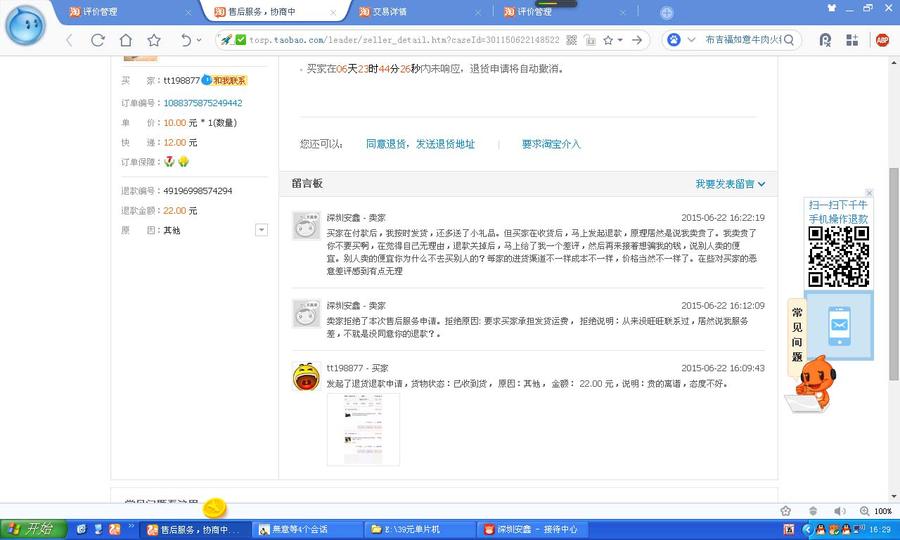Expand the search engine chooser chevron
Screen dimensions: 900x540
691,40
